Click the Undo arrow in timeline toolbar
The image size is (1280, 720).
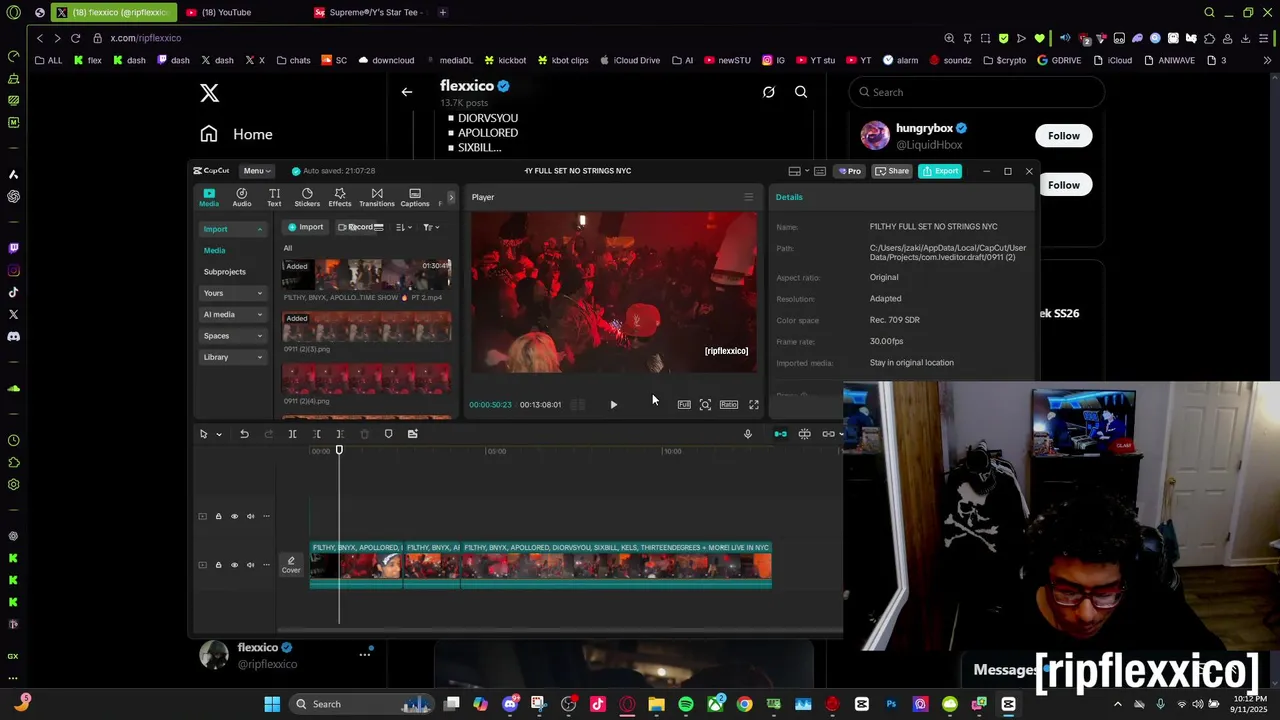pos(244,434)
